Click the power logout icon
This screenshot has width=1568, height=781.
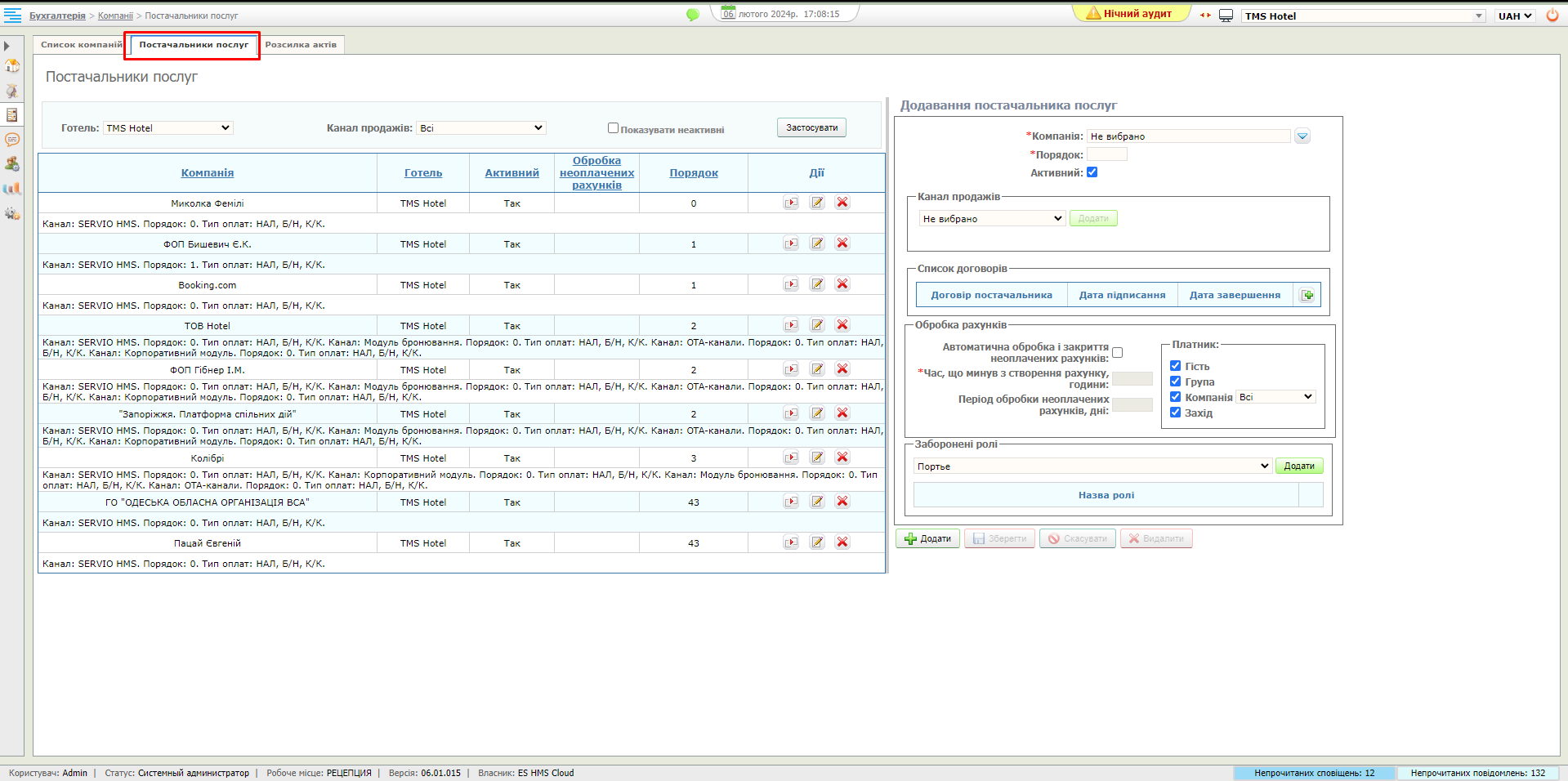click(x=1552, y=16)
